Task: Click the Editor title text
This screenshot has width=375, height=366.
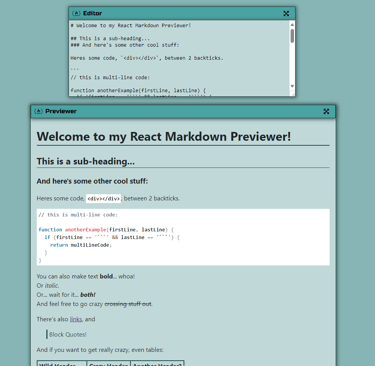Action: (92, 13)
